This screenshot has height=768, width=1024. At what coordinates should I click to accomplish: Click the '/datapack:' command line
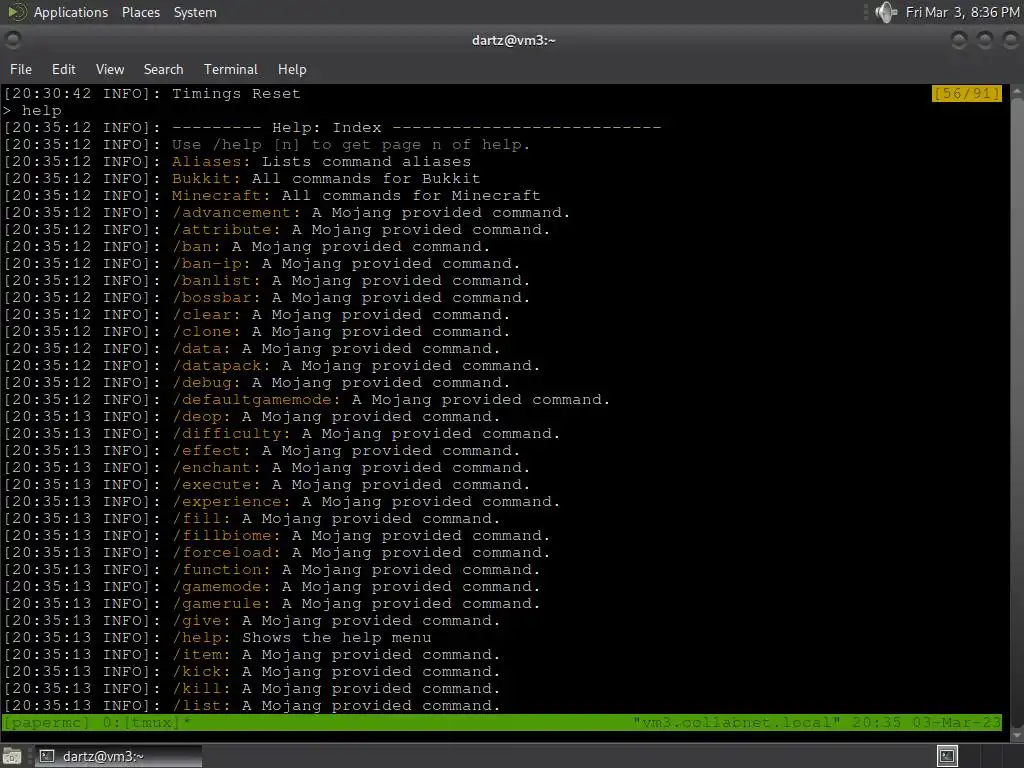pos(272,366)
